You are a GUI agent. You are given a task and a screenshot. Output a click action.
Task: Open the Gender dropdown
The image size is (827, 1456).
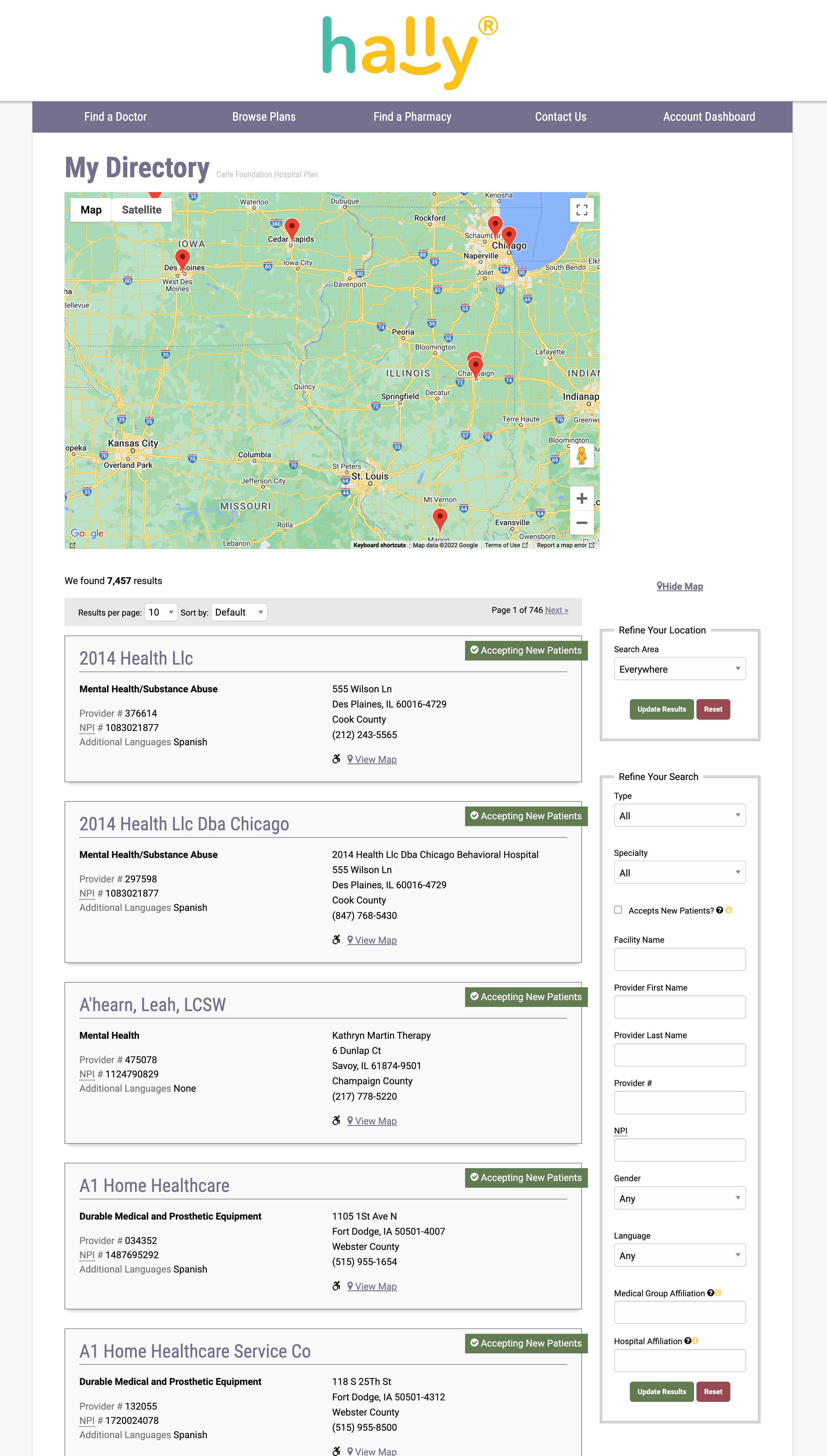pyautogui.click(x=679, y=1198)
